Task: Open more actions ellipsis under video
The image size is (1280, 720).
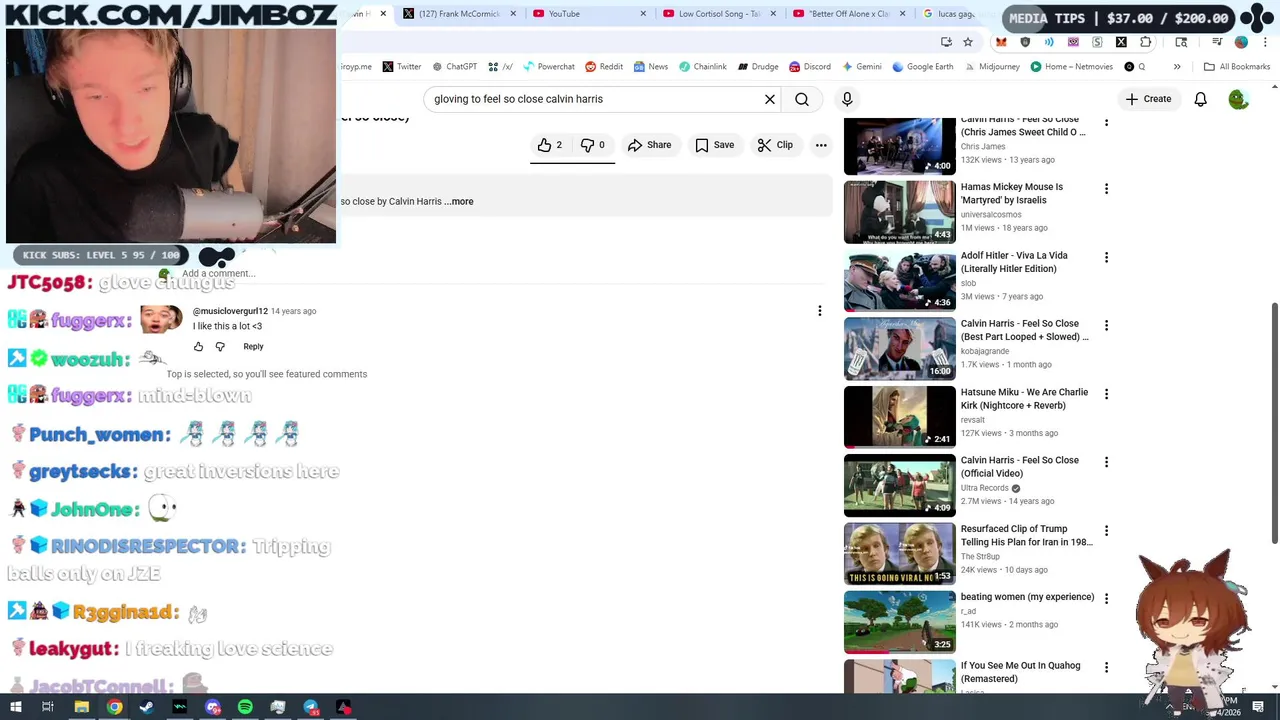Action: pyautogui.click(x=821, y=145)
